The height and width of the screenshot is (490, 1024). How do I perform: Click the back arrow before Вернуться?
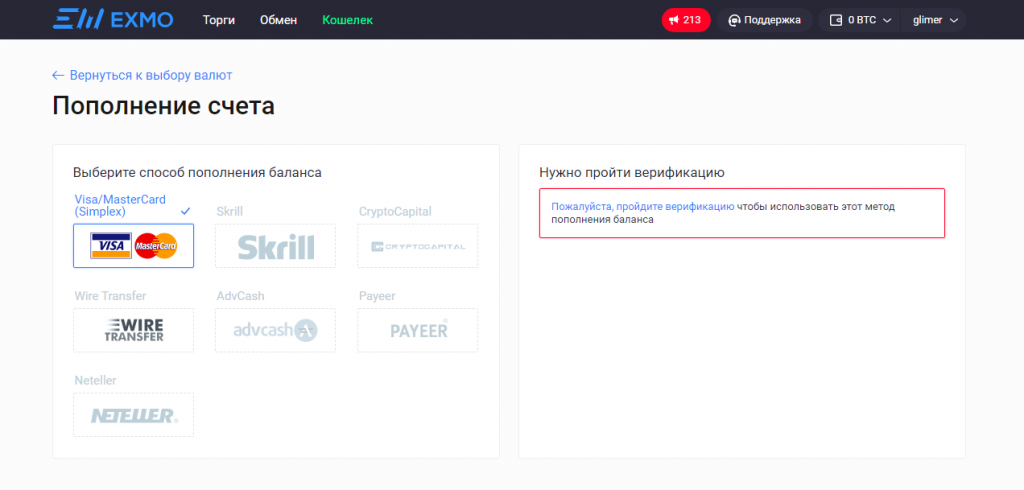pos(58,75)
